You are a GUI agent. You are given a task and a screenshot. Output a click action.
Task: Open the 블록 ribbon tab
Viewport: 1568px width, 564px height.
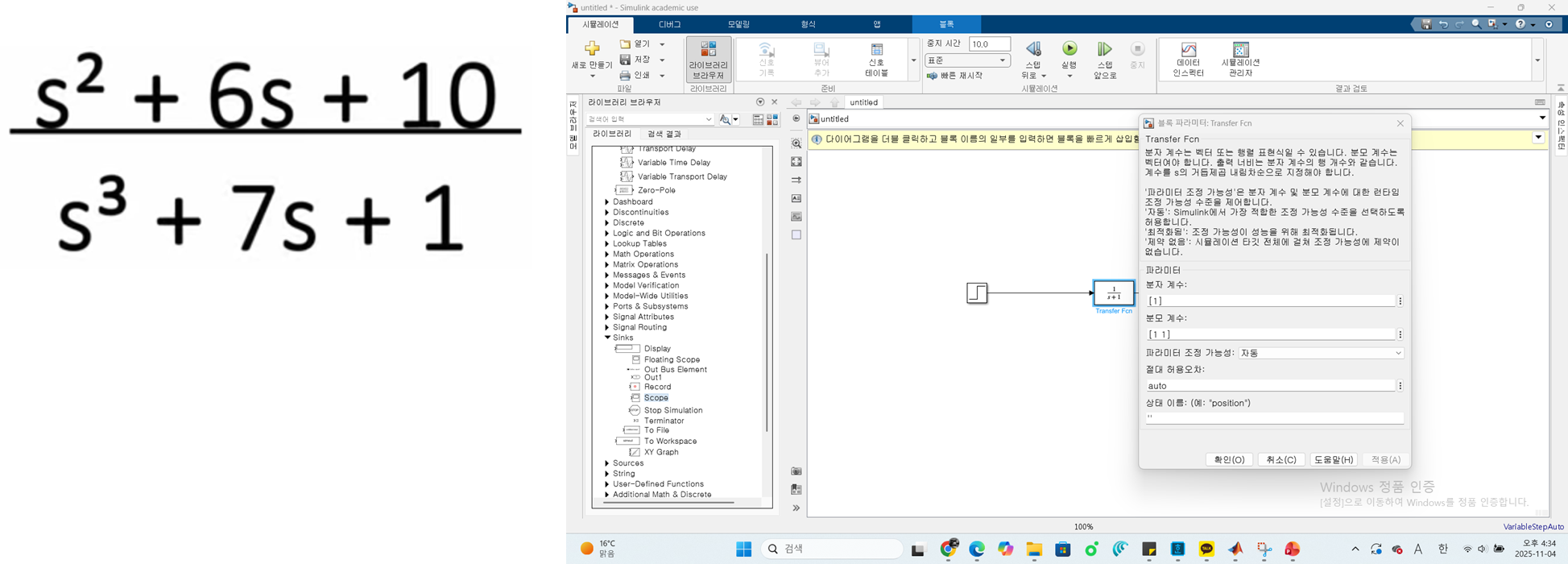[946, 24]
